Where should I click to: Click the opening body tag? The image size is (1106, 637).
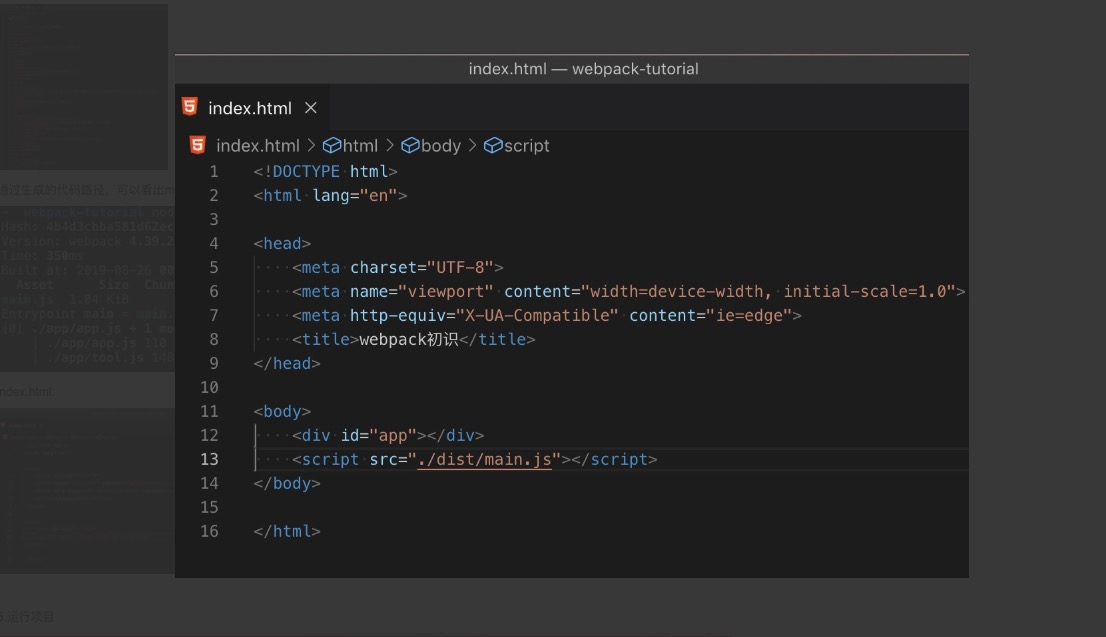point(282,411)
